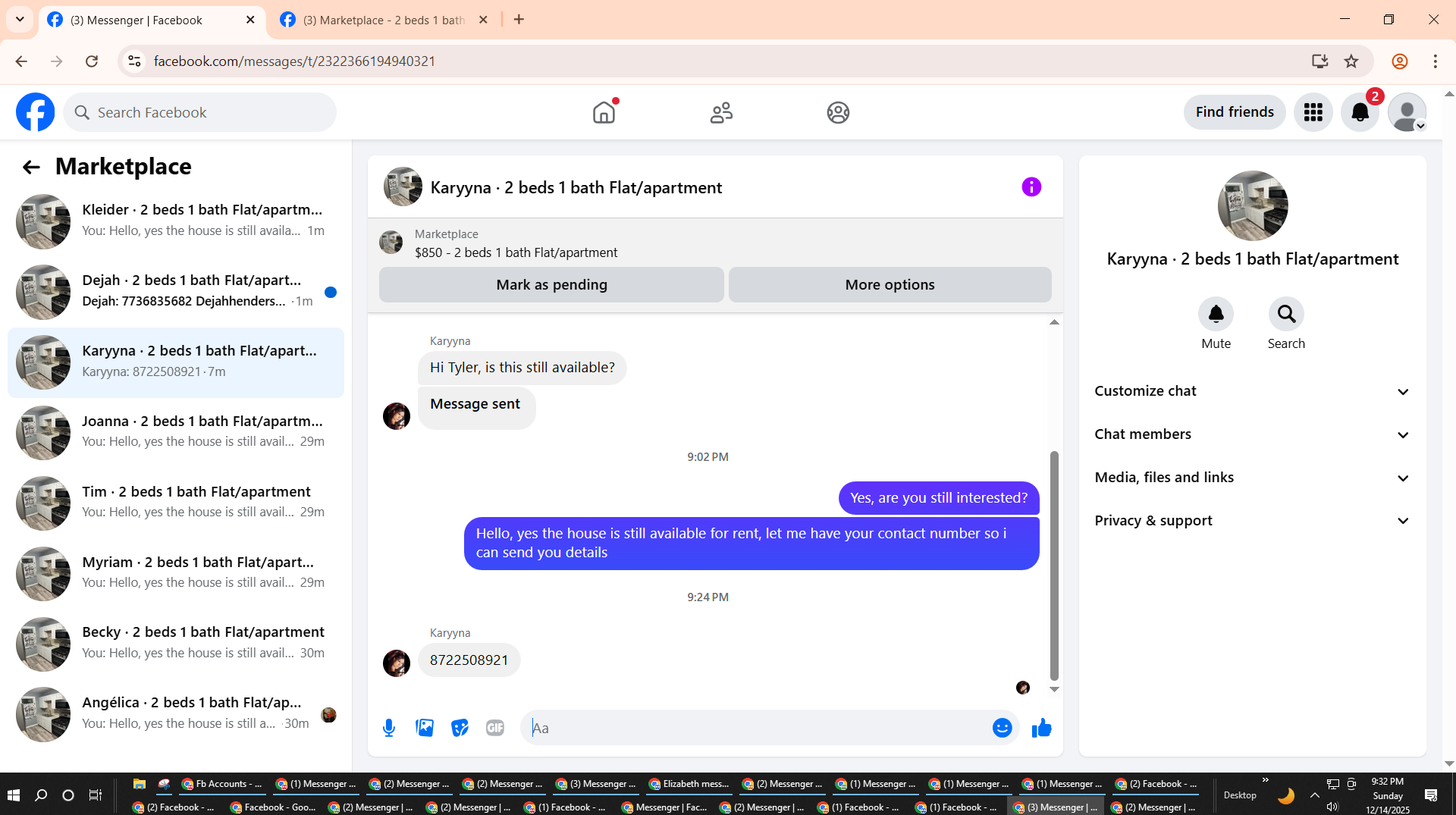This screenshot has width=1456, height=815.
Task: Click the large listing thumbnail in right panel
Action: (1253, 205)
